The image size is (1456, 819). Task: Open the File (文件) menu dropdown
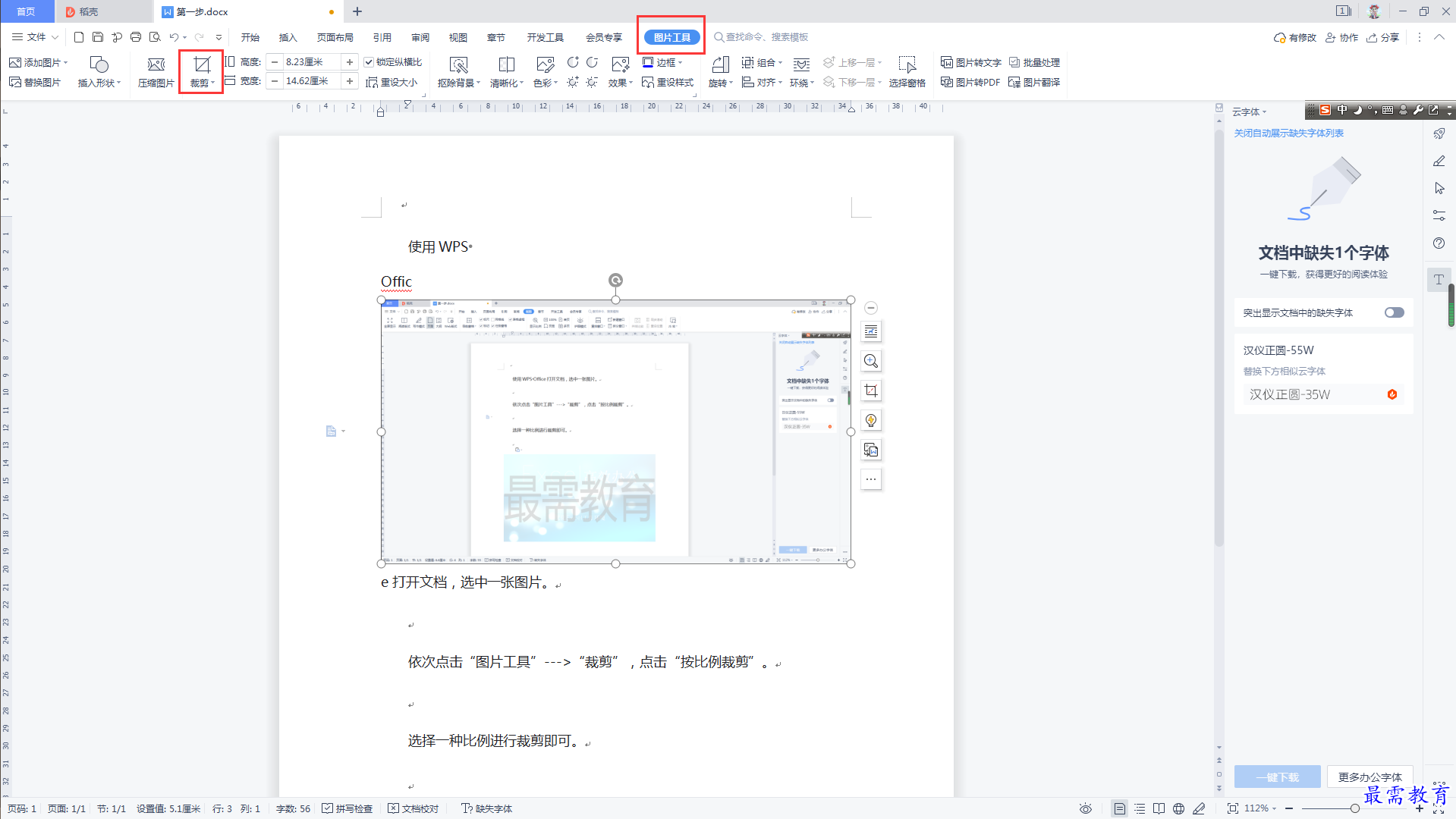pyautogui.click(x=36, y=37)
